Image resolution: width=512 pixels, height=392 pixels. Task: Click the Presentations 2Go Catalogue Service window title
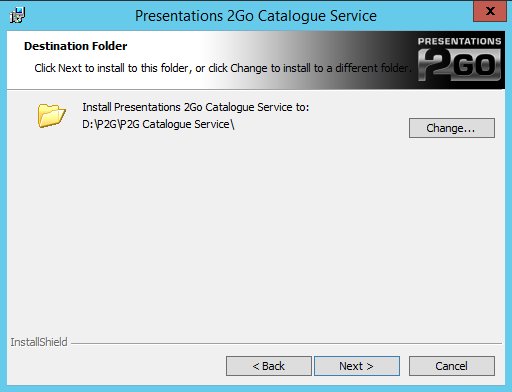coord(256,16)
